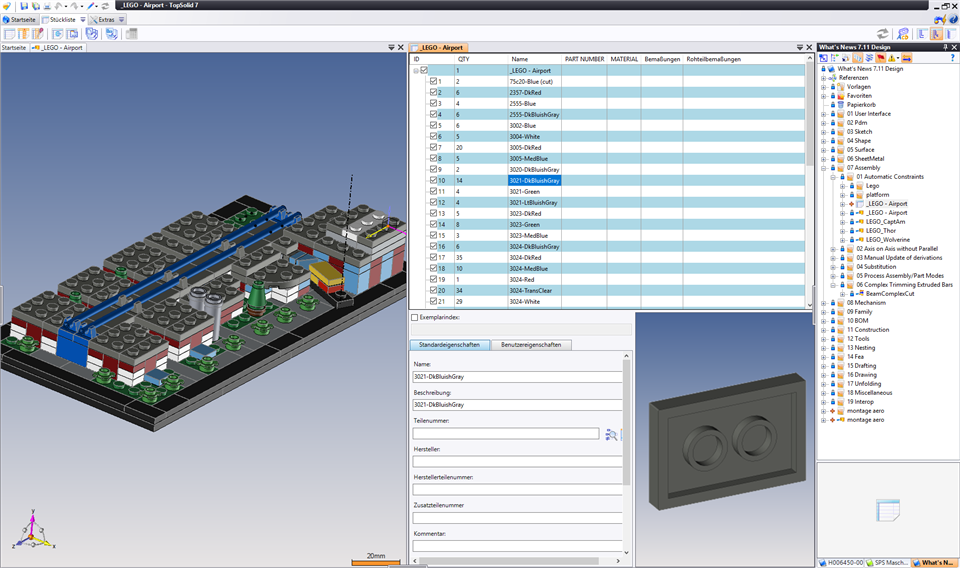Toggle the checkbox for row ID 5
The width and height of the screenshot is (960, 568).
pos(433,125)
